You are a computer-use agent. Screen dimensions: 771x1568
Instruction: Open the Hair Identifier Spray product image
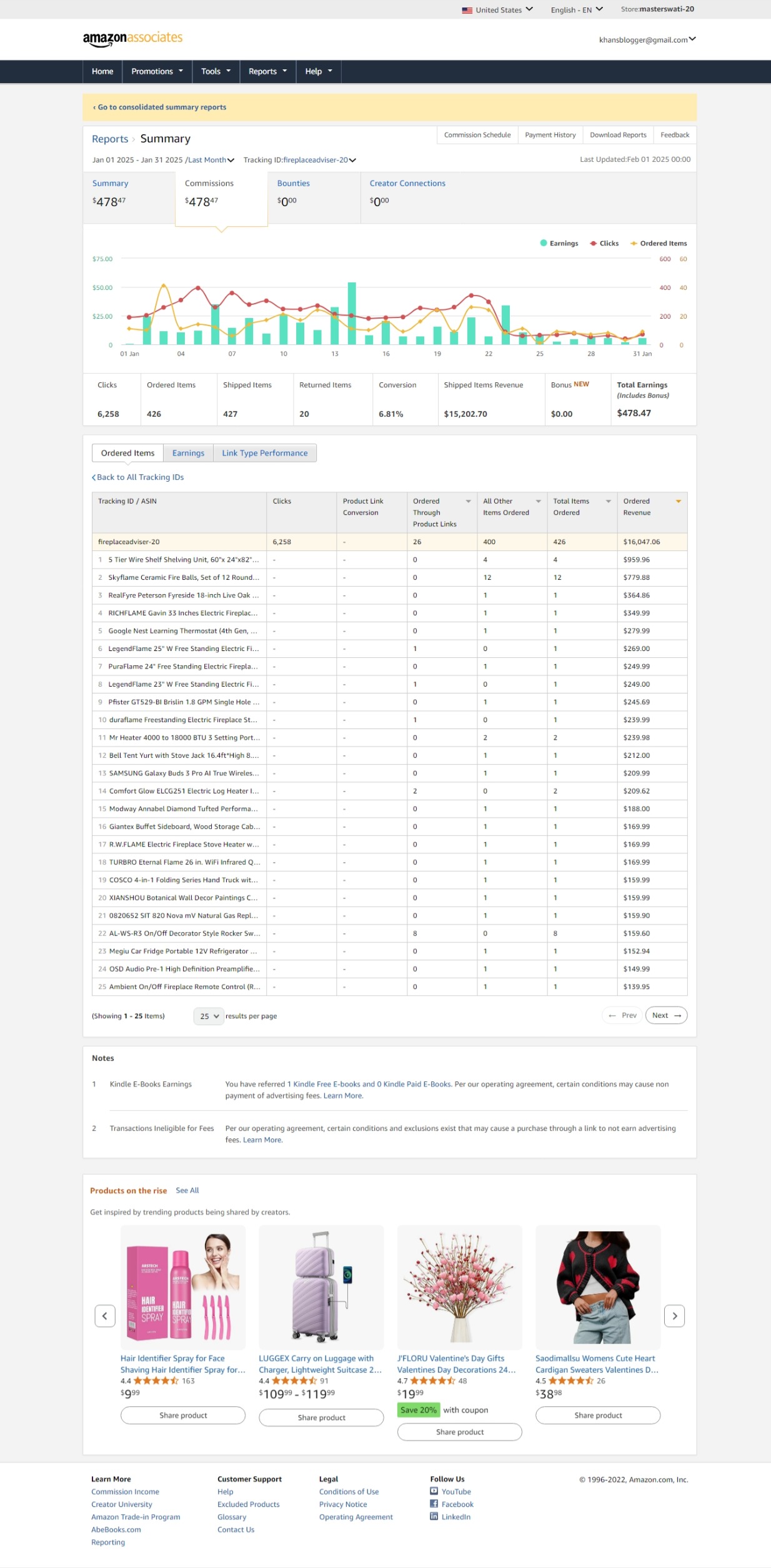183,1288
